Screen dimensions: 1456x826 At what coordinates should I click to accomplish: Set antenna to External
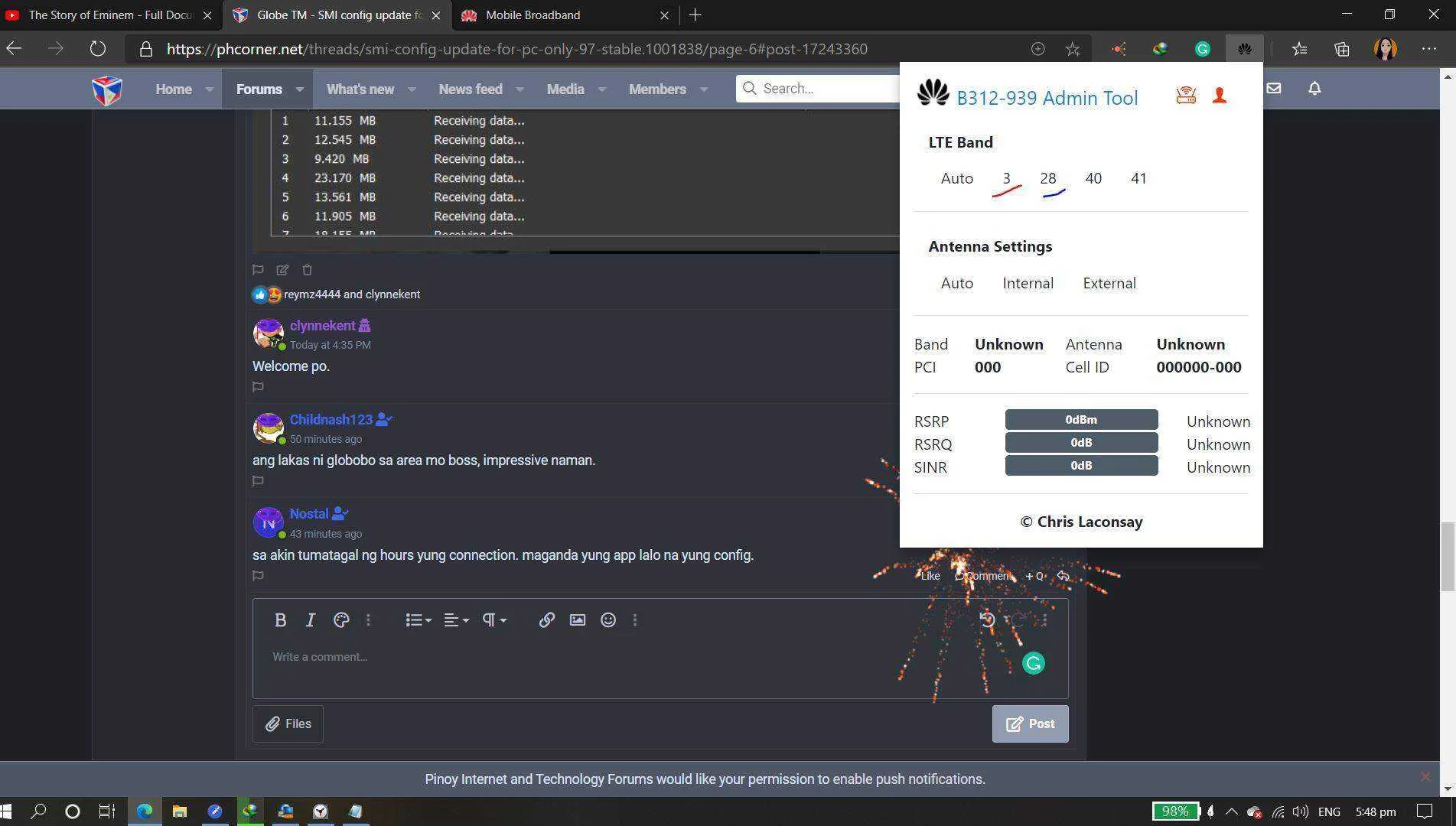(x=1109, y=283)
